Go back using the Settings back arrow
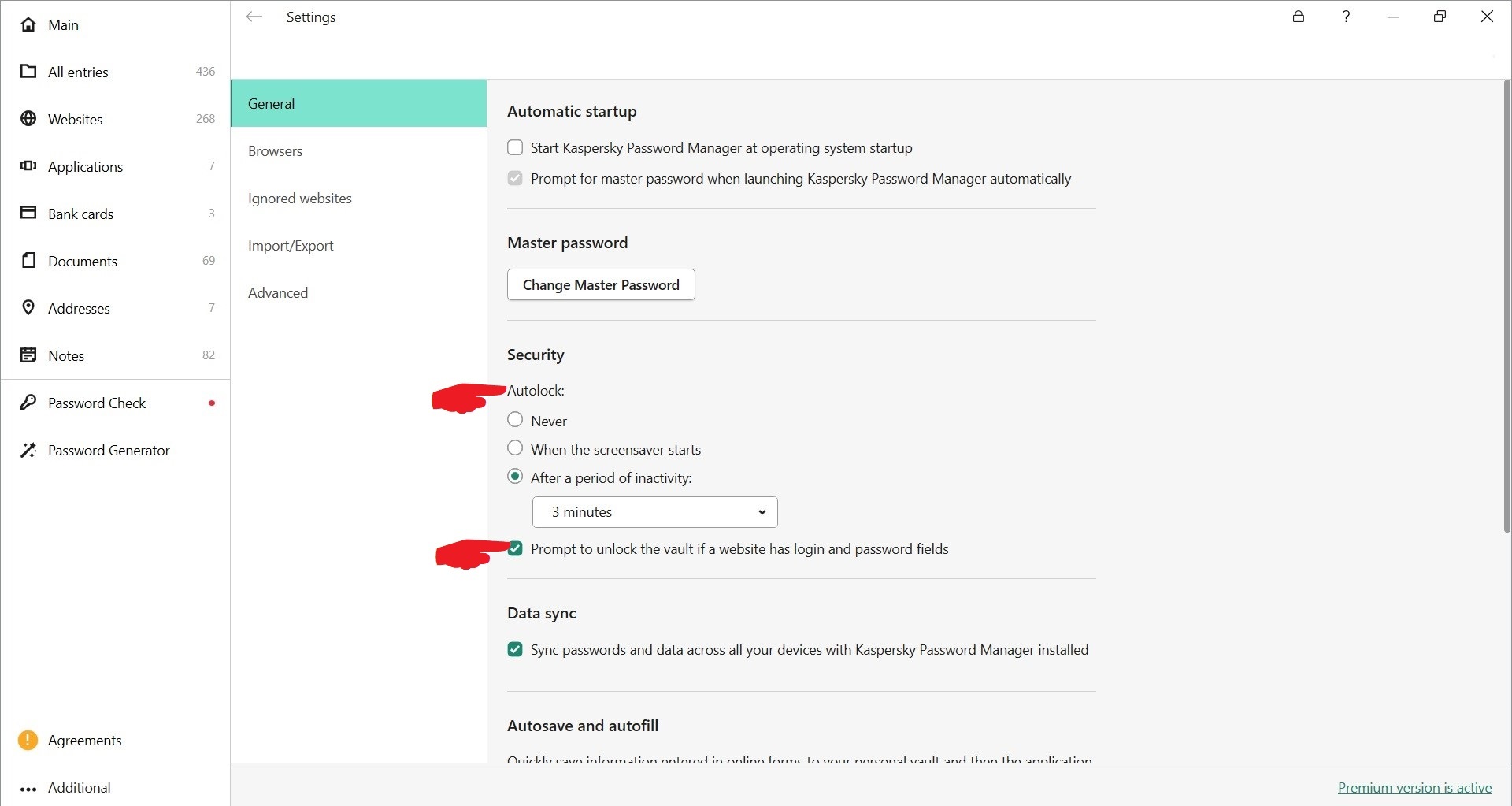 tap(254, 17)
